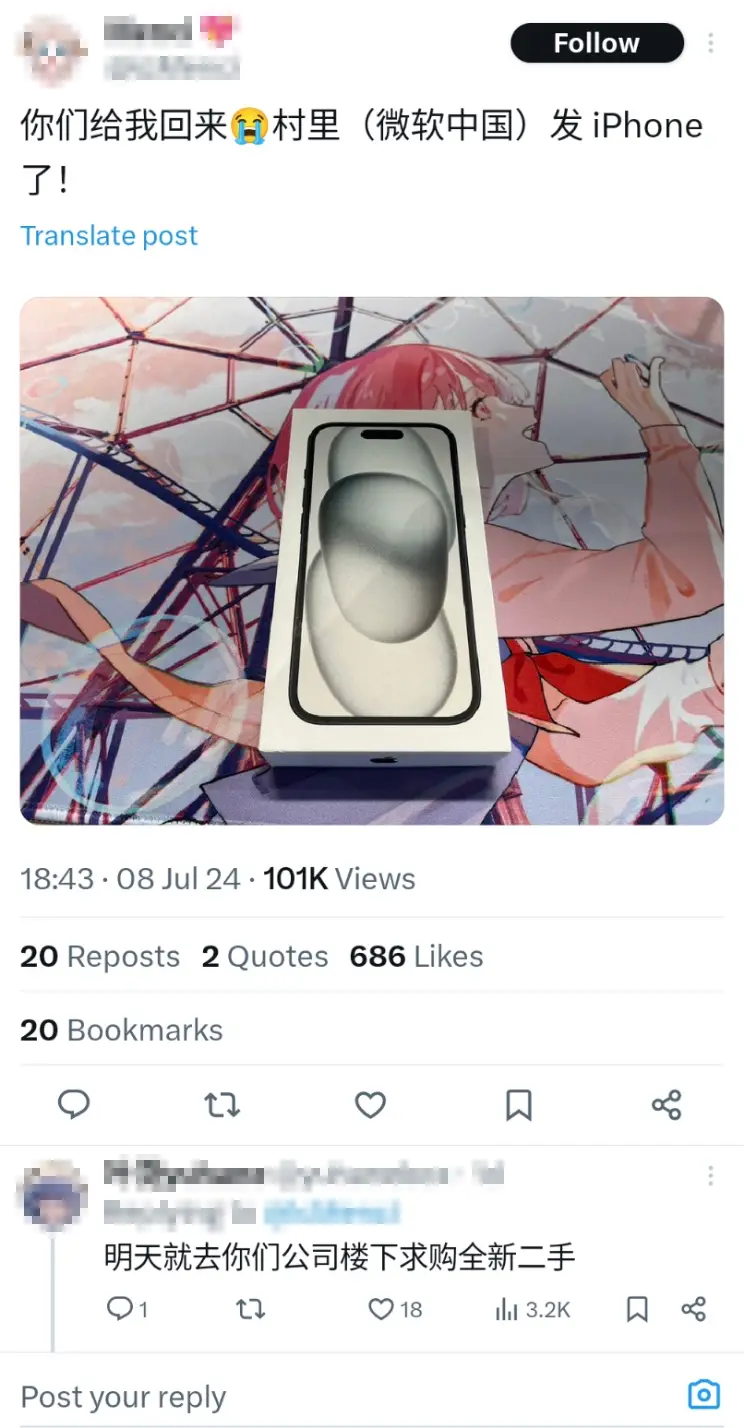Click the Translate post link
This screenshot has width=744, height=1428.
pyautogui.click(x=109, y=236)
